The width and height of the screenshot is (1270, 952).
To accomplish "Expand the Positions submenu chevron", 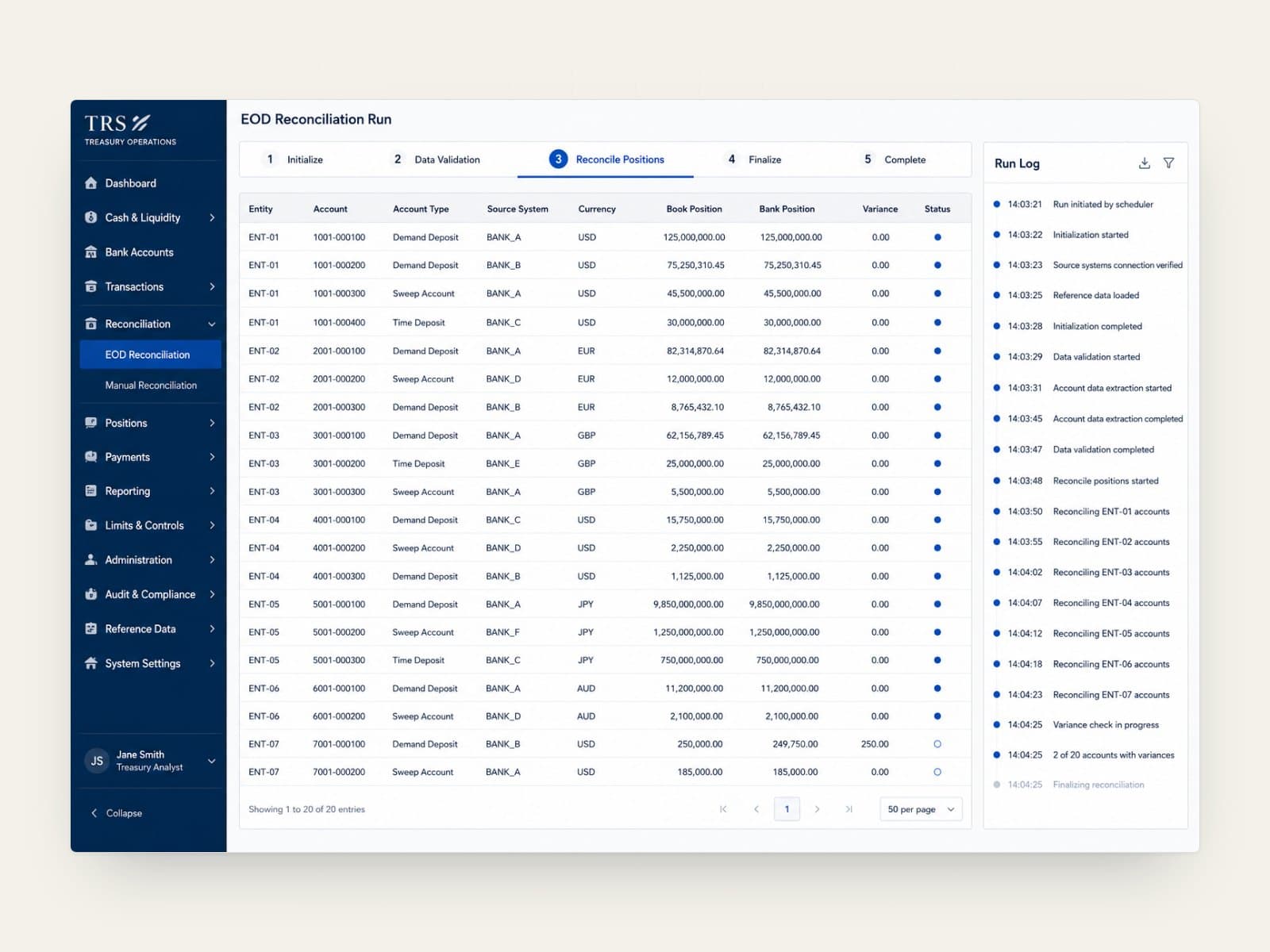I will (x=212, y=423).
